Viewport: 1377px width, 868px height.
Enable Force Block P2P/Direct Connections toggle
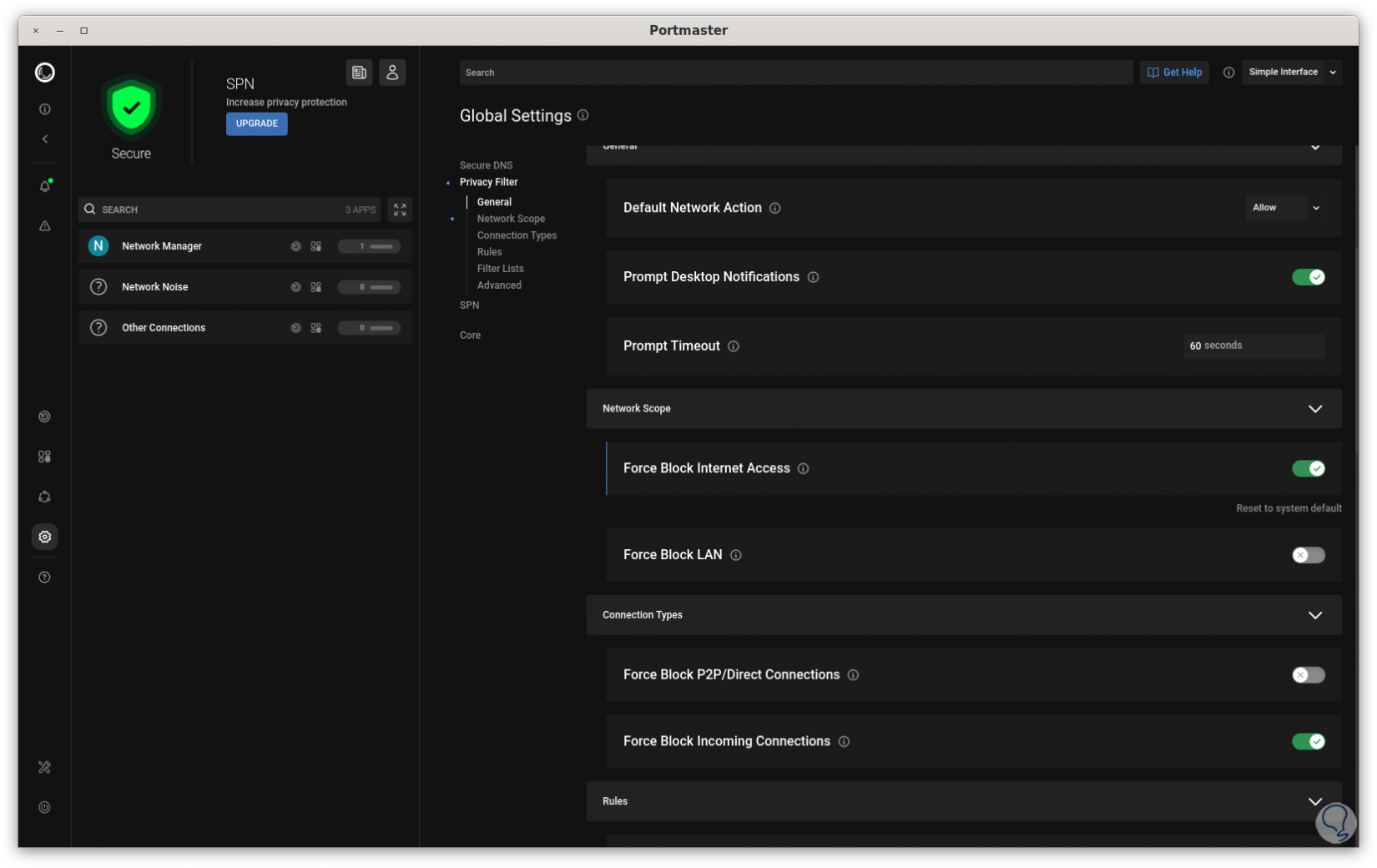(1309, 675)
